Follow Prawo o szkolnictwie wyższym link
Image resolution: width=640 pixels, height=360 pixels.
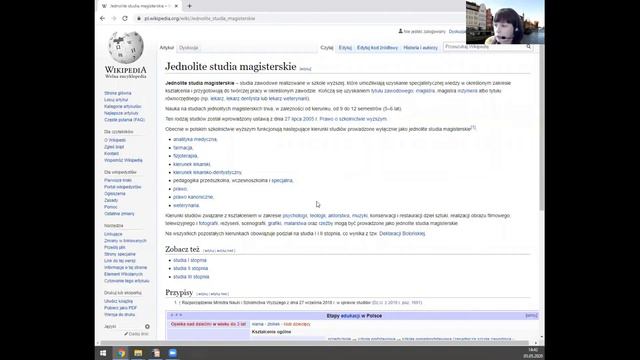[353, 119]
